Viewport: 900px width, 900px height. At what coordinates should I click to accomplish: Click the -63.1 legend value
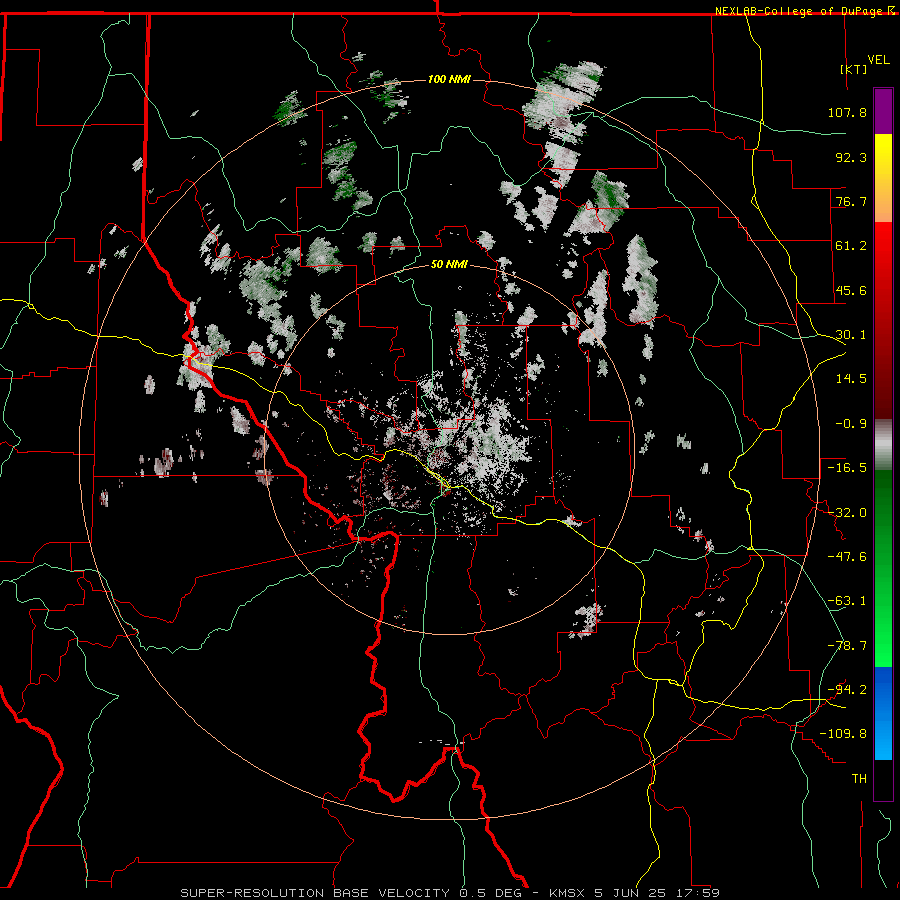click(847, 601)
